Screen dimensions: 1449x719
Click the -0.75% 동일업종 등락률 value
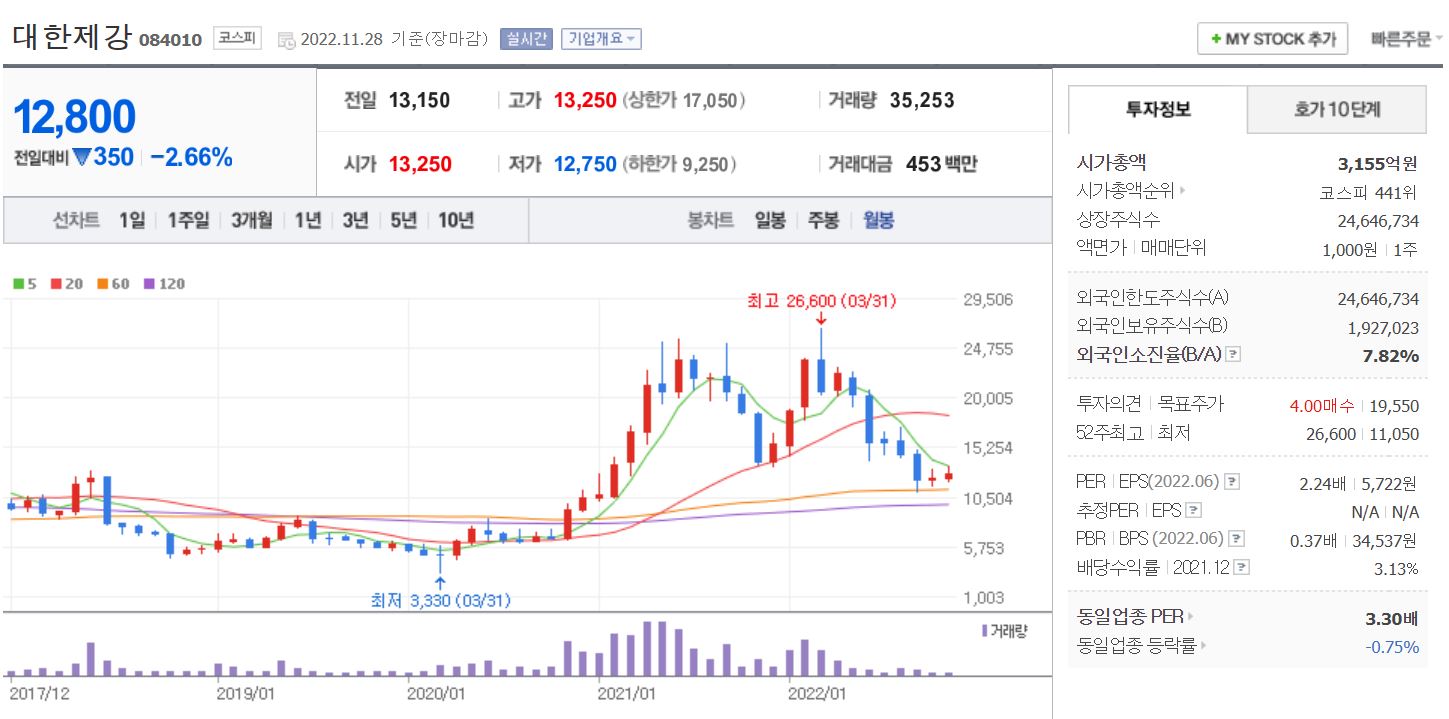click(x=1392, y=647)
